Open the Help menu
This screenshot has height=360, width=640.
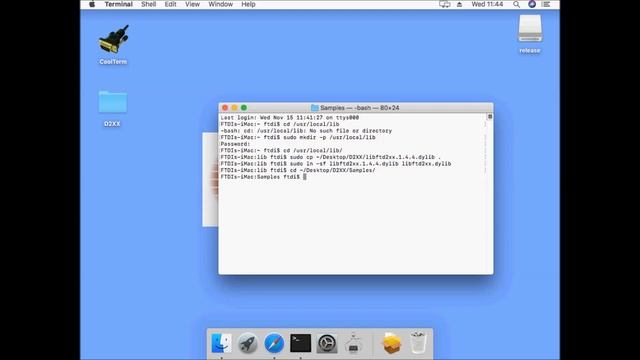pos(248,4)
